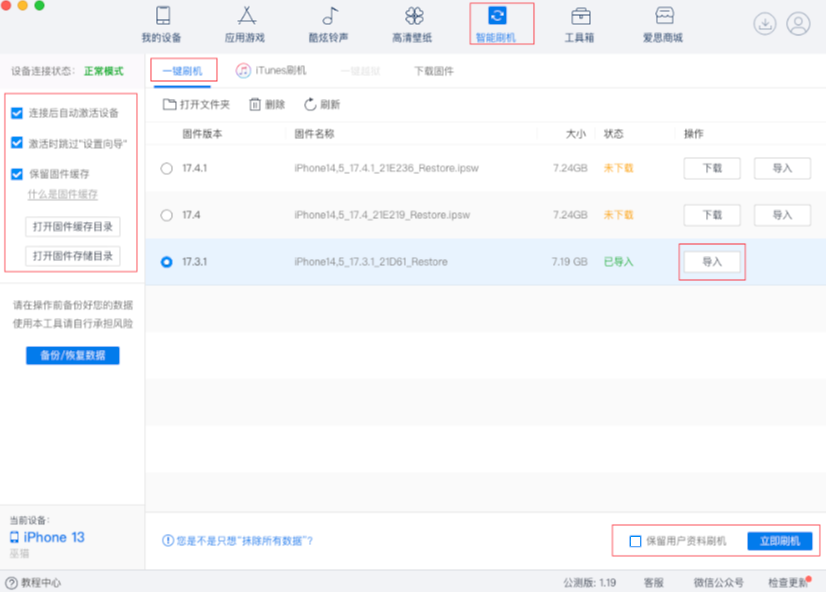Click 立即刷机 flash now button

780,541
